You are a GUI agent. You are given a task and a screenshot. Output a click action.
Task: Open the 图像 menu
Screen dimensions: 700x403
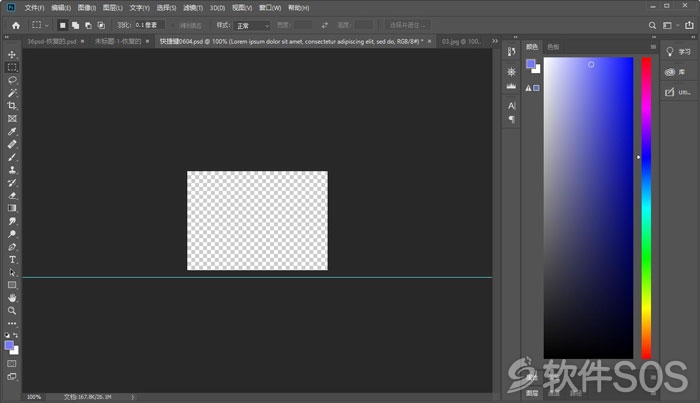coord(87,8)
